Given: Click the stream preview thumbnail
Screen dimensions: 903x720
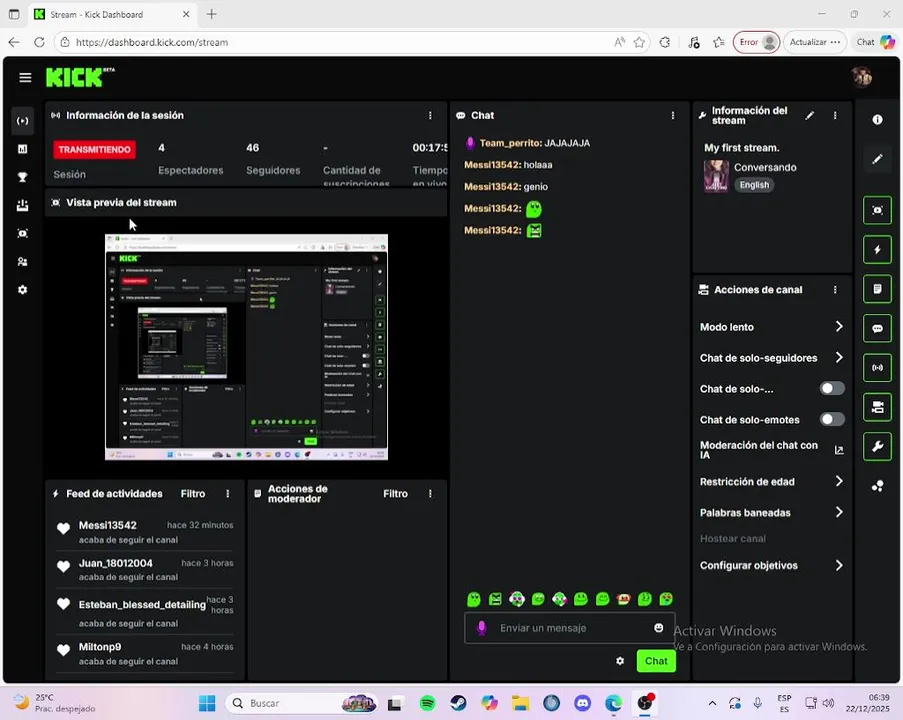Looking at the screenshot, I should point(246,347).
